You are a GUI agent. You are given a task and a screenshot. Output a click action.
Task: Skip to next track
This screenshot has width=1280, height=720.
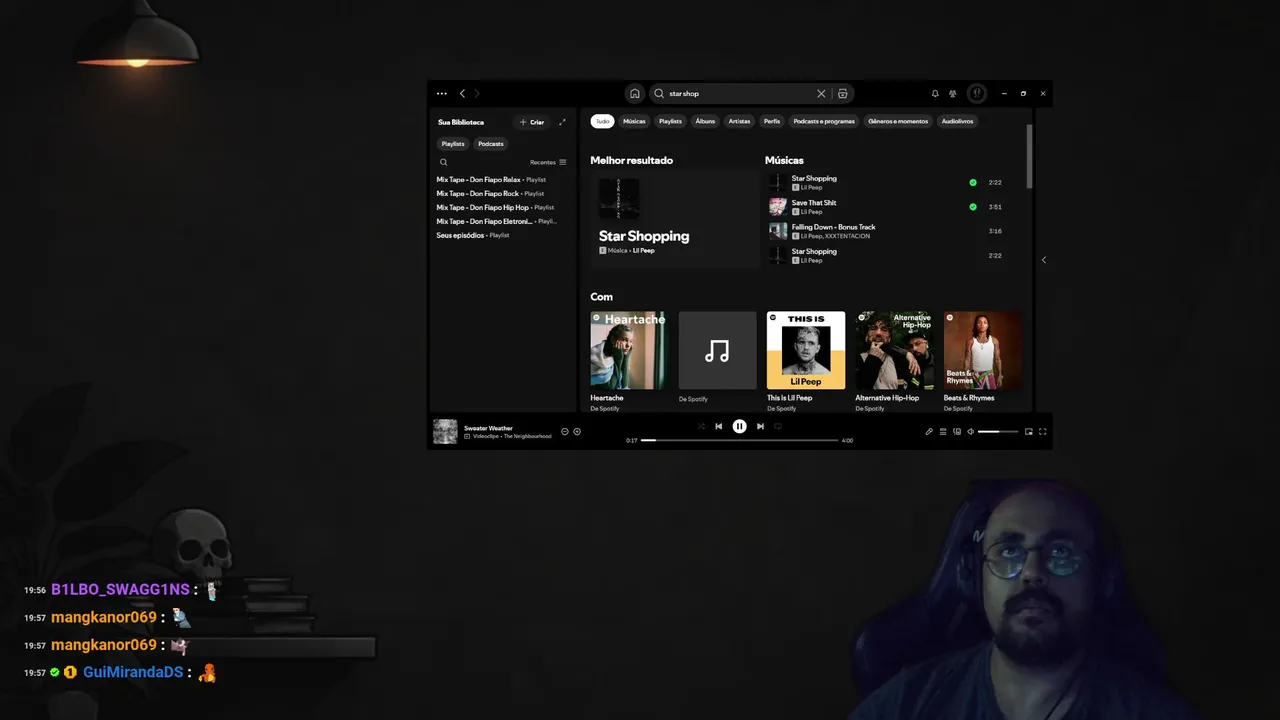click(760, 426)
